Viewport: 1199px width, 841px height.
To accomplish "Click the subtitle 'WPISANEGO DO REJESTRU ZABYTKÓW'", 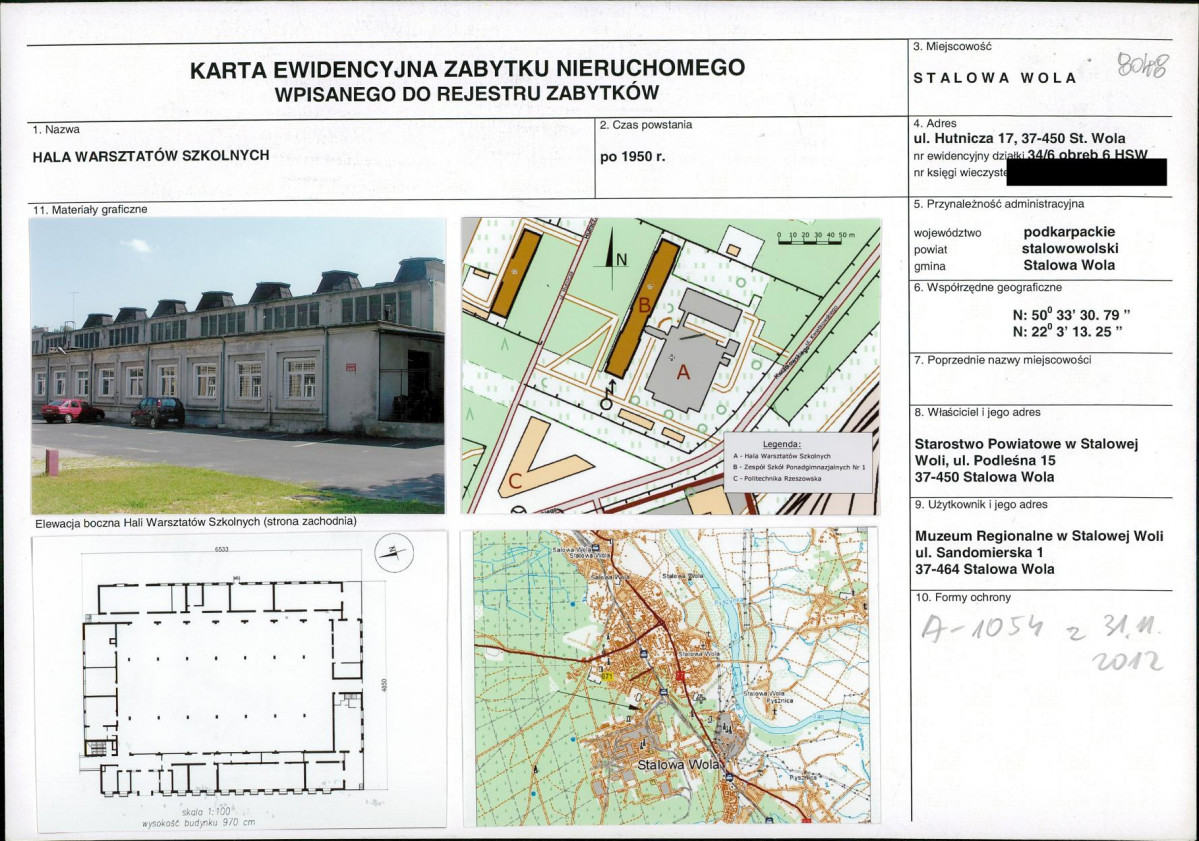I will tap(466, 94).
